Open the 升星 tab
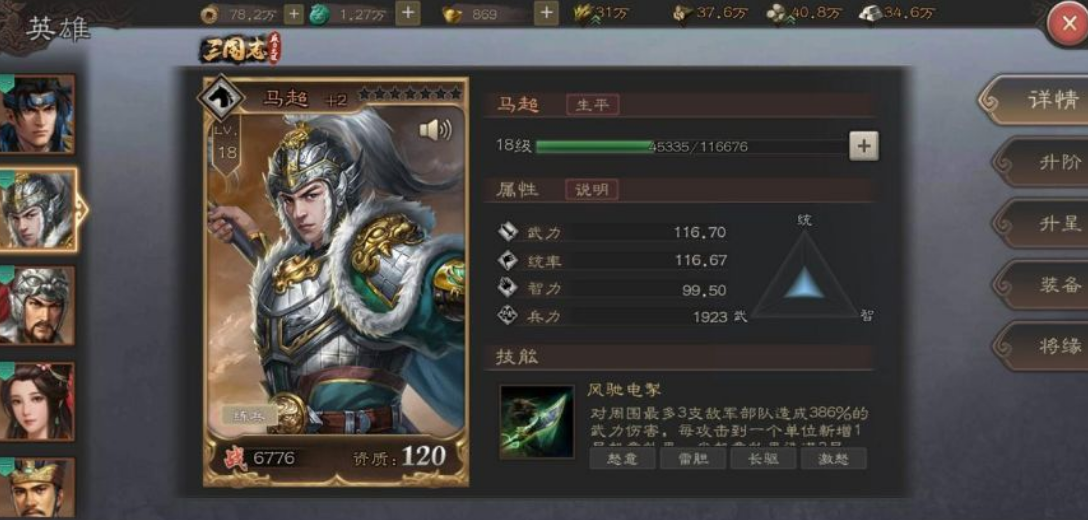Screen dimensions: 1088x520 [x=1044, y=224]
